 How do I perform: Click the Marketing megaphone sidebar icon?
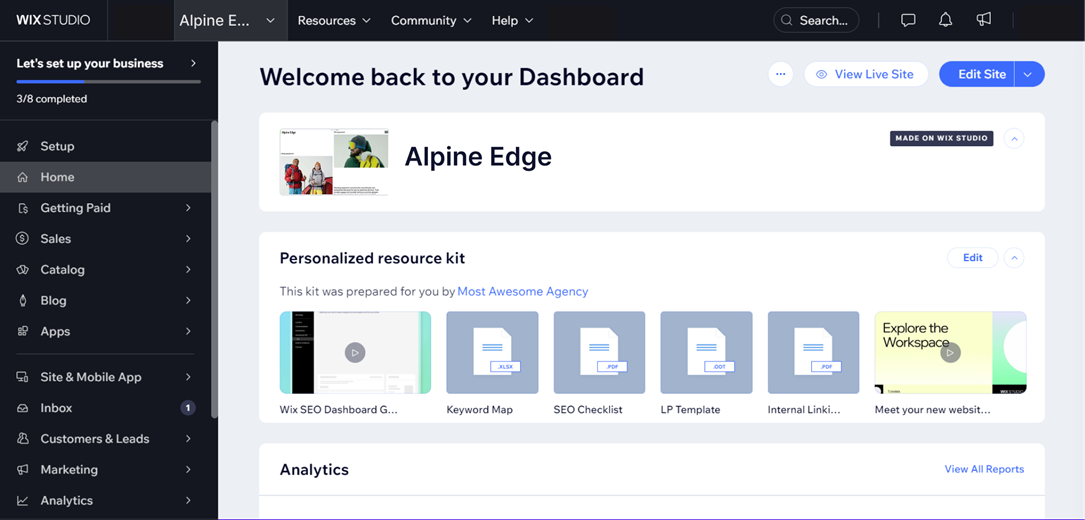(22, 469)
